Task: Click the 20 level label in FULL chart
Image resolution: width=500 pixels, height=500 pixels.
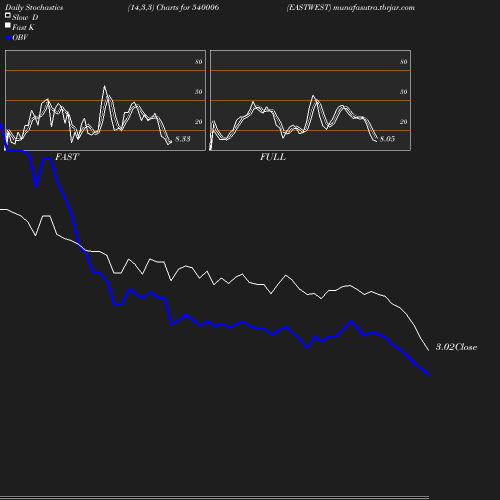Action: coord(404,122)
